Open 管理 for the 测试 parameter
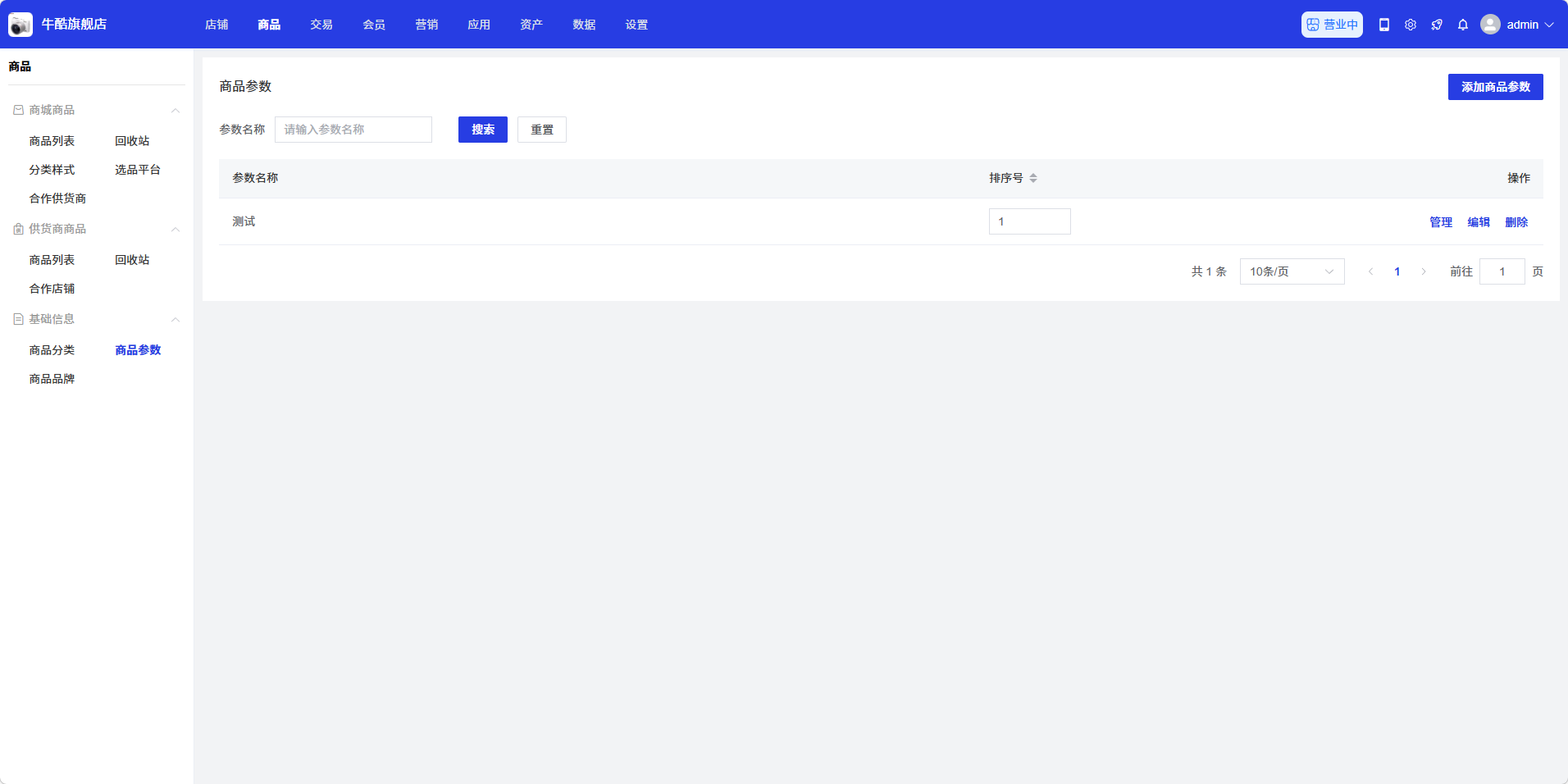Viewport: 1568px width, 784px height. coord(1441,222)
